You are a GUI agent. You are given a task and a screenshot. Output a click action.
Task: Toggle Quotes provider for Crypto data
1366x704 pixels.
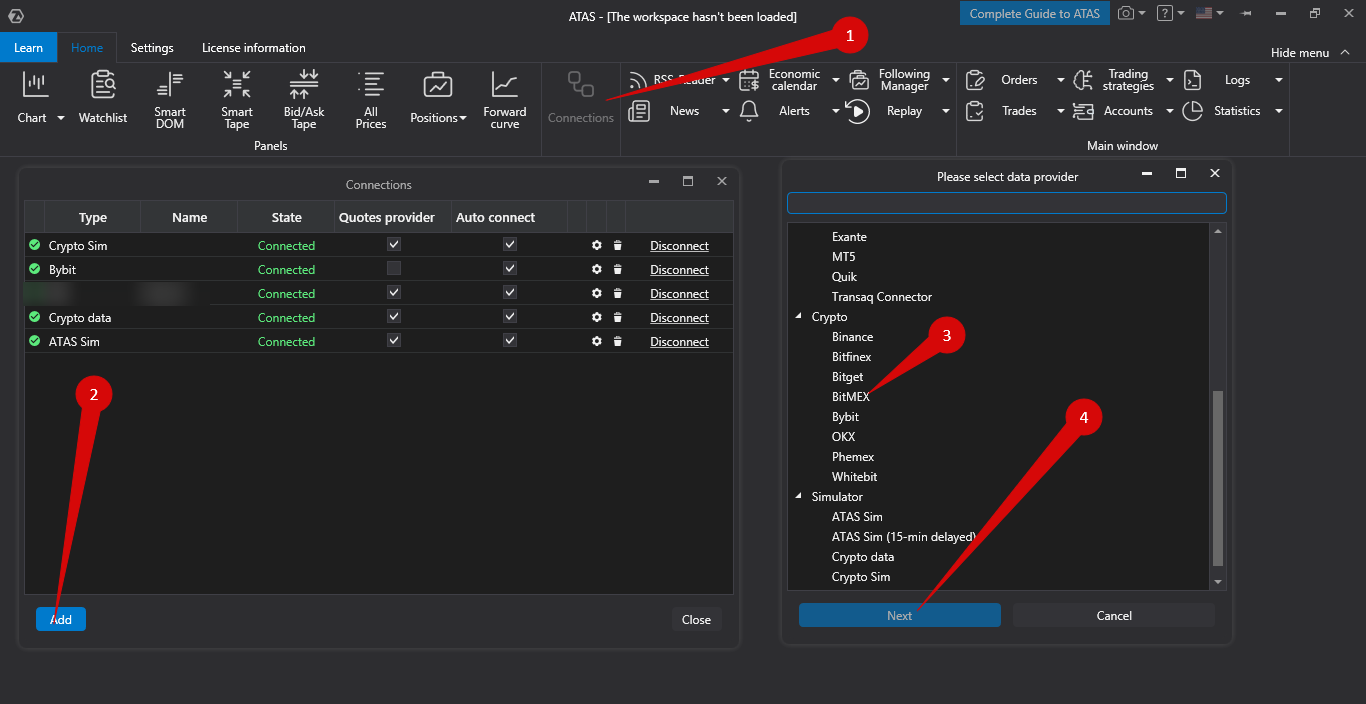tap(394, 316)
